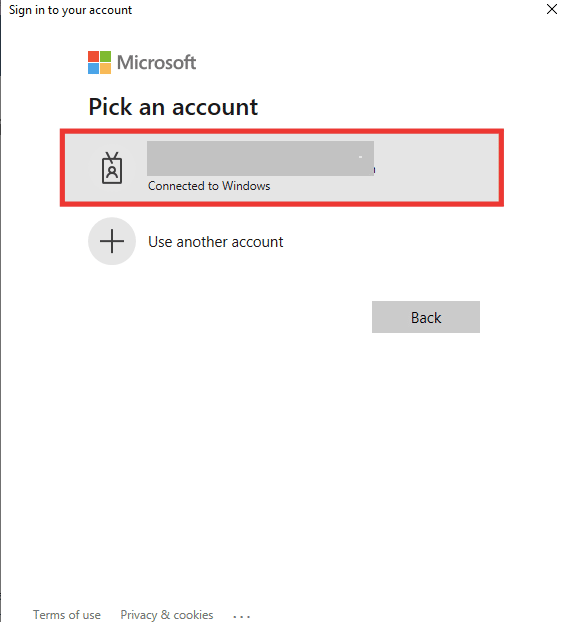Click the blue square of Microsoft logo
Viewport: 564px width, 622px height.
click(93, 69)
